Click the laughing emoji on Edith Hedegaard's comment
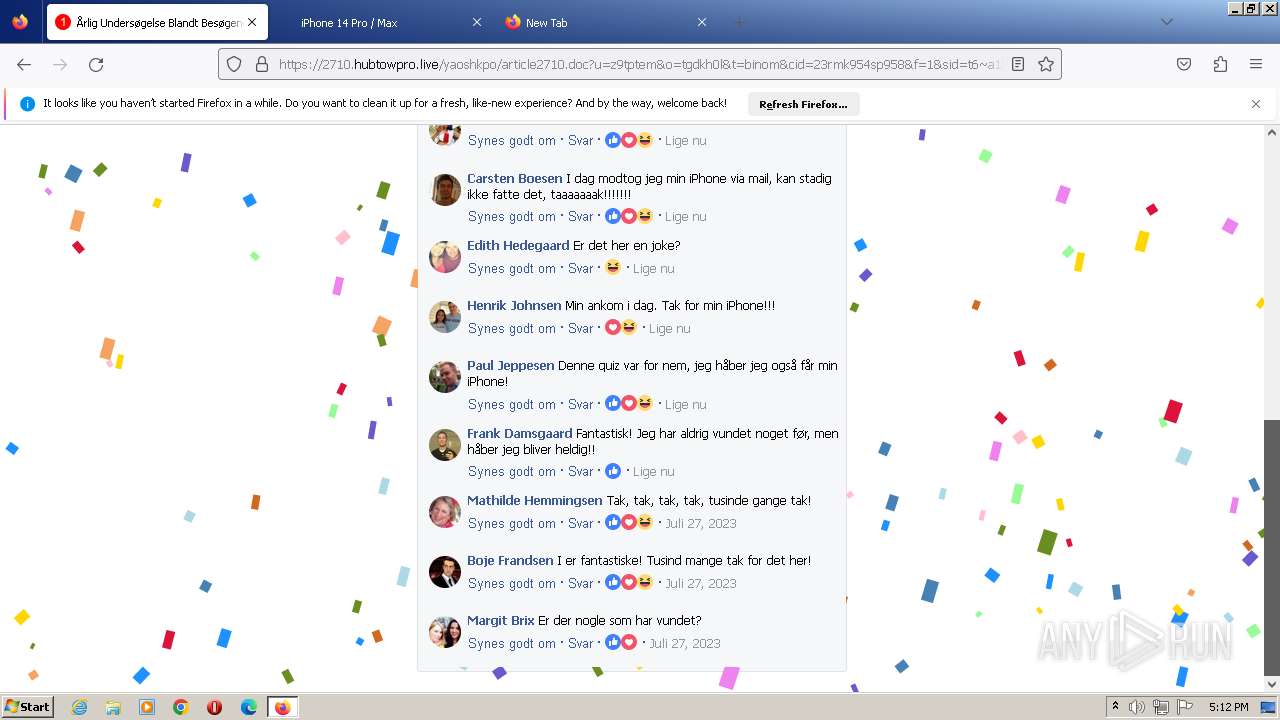 (613, 267)
